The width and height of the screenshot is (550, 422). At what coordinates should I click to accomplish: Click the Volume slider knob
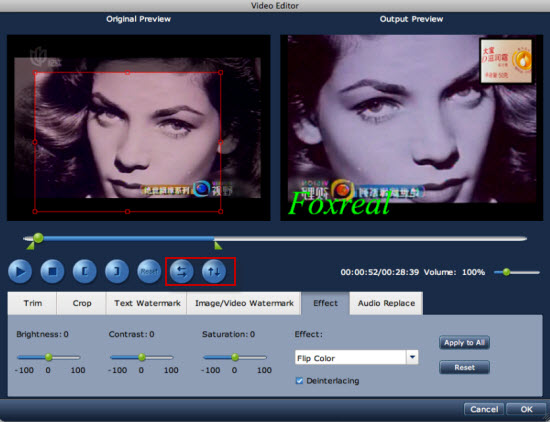506,272
